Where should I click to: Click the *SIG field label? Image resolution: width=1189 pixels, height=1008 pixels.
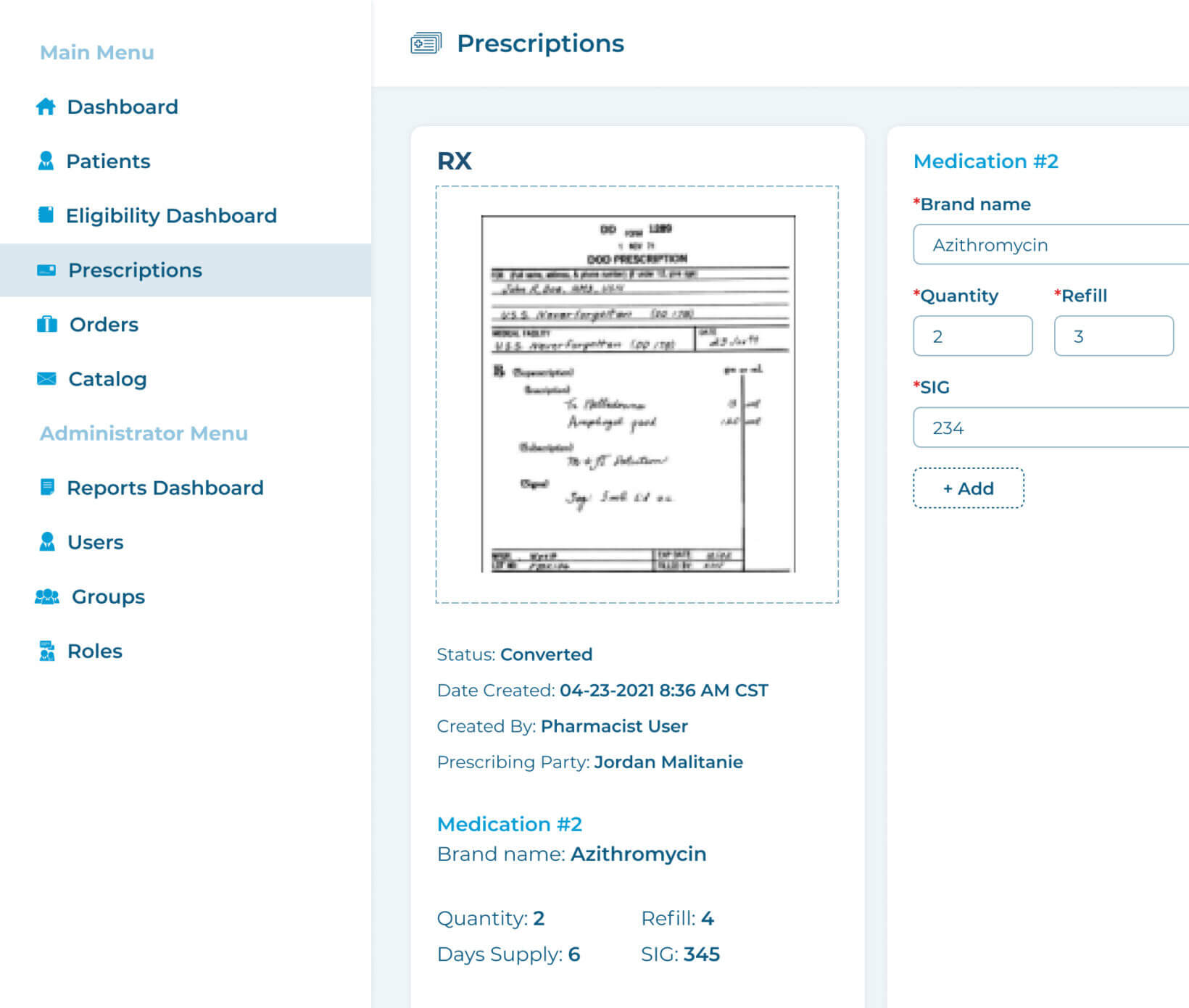(x=931, y=387)
